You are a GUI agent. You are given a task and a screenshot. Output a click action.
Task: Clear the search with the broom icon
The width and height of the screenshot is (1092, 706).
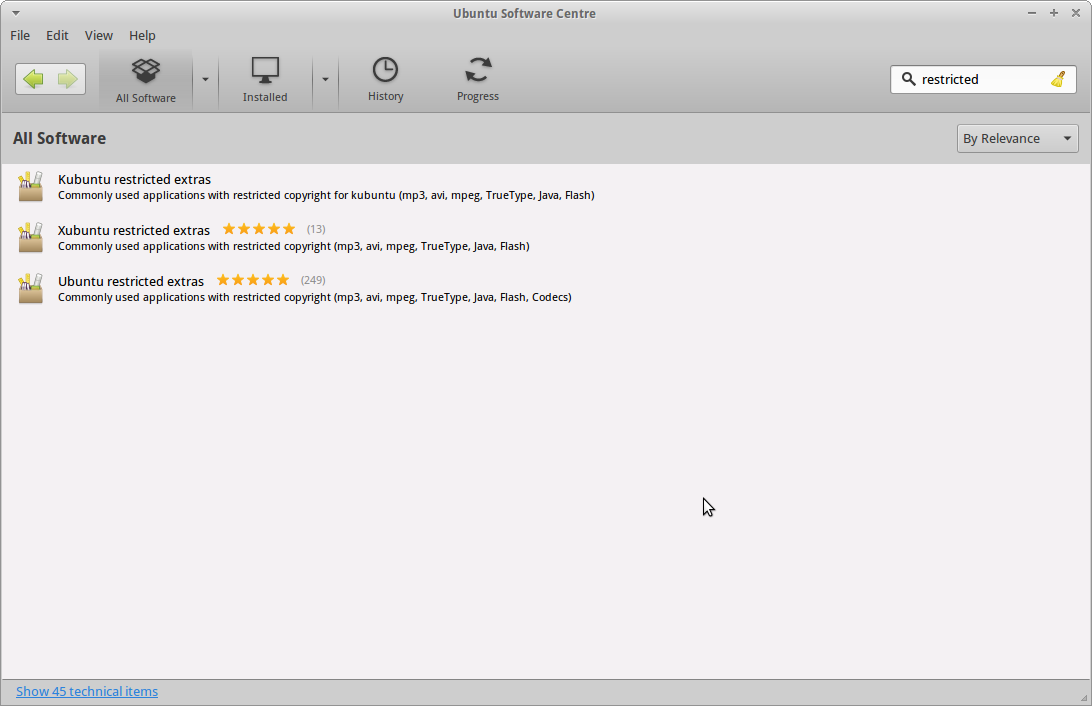(1059, 79)
